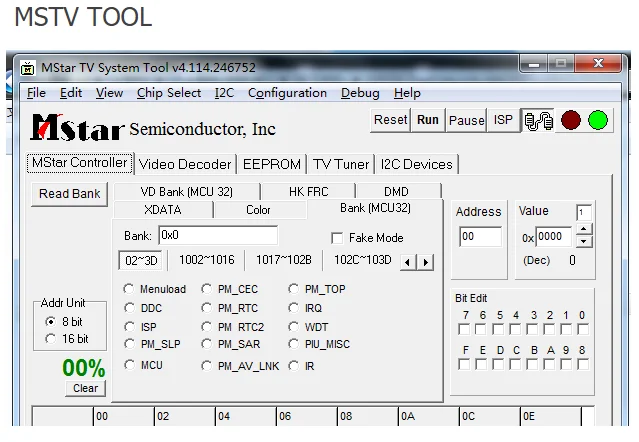639x442 pixels.
Task: Toggle Bit Edit checkbox for bit F
Action: [464, 364]
